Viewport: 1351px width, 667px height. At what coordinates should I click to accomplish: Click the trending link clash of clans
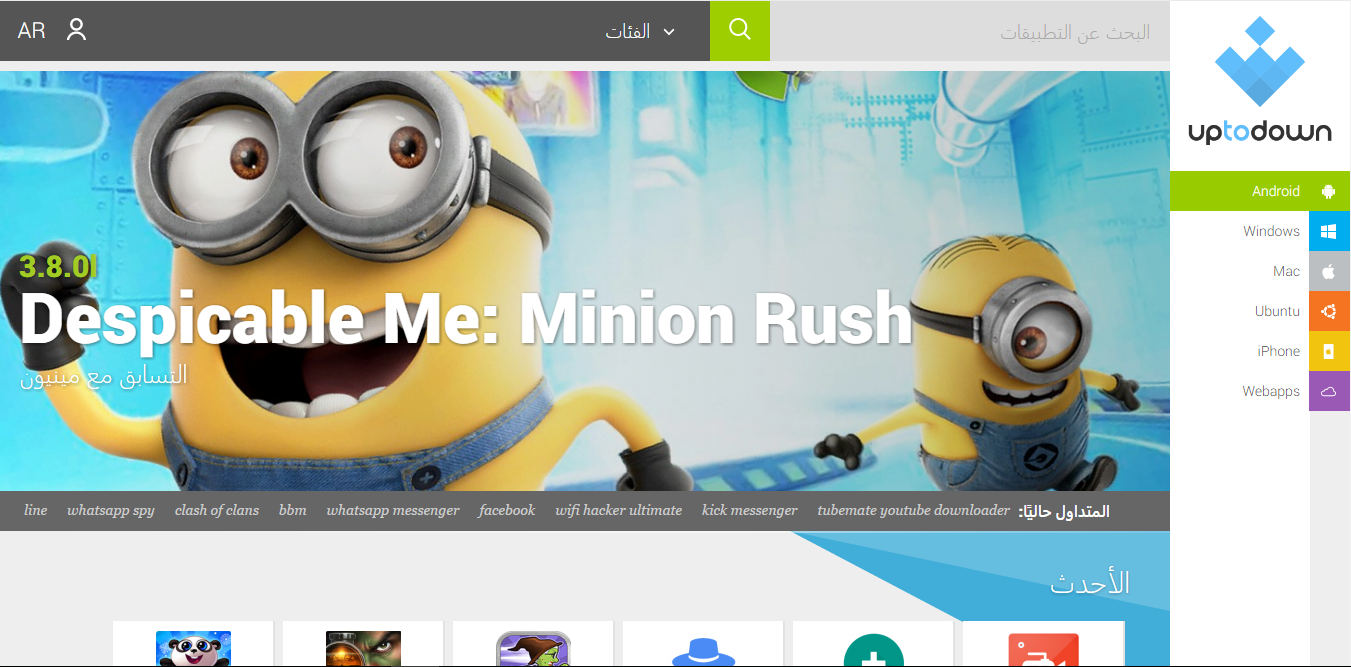coord(217,510)
